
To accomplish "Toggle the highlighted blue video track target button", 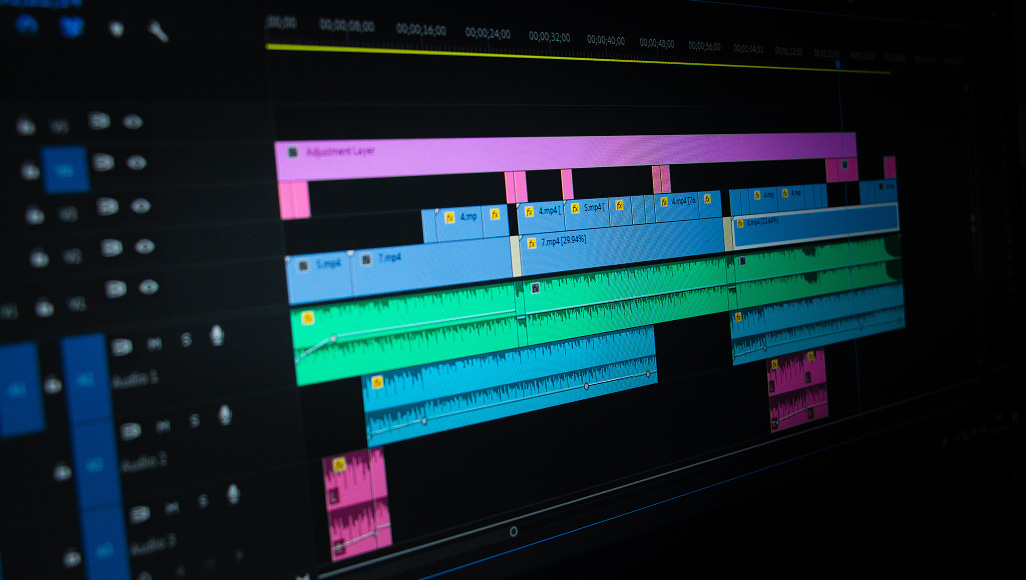I will tap(65, 171).
